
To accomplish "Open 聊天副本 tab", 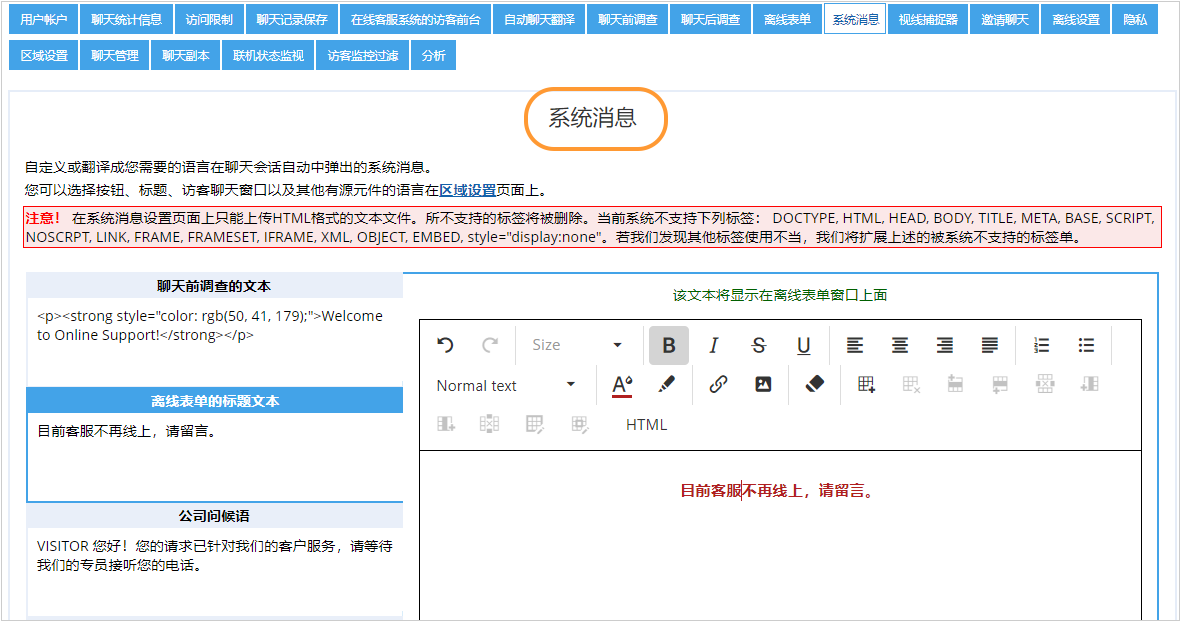I will [x=185, y=56].
